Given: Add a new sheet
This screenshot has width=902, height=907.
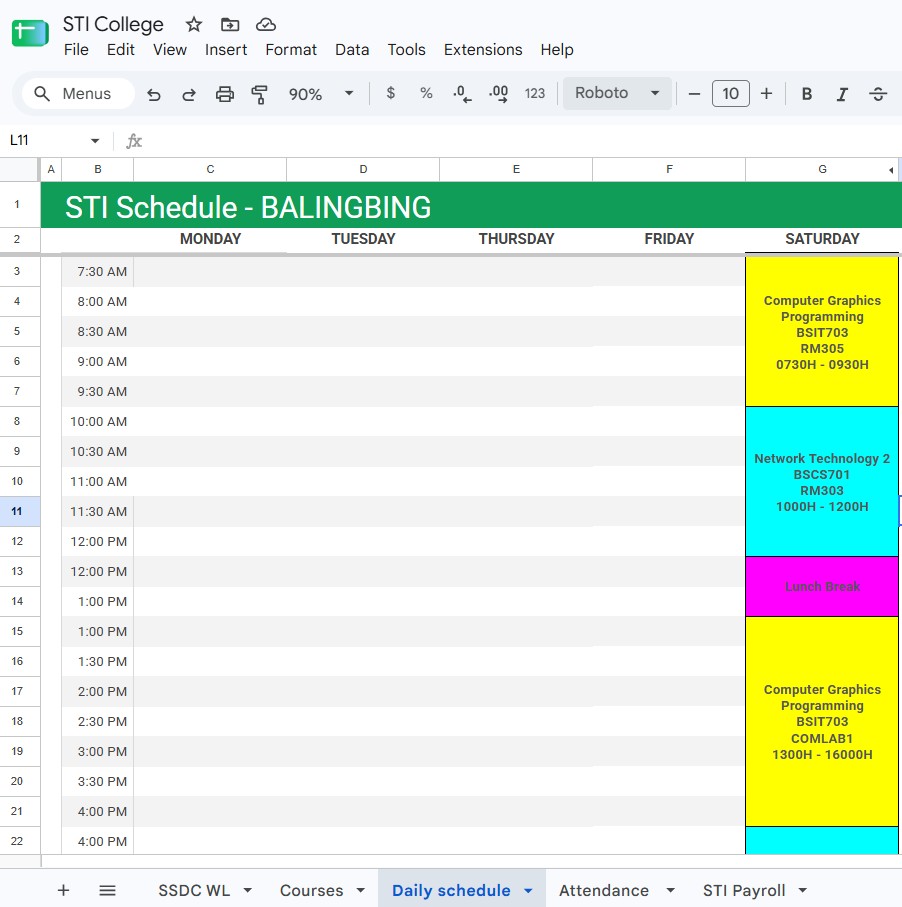Looking at the screenshot, I should [x=64, y=890].
